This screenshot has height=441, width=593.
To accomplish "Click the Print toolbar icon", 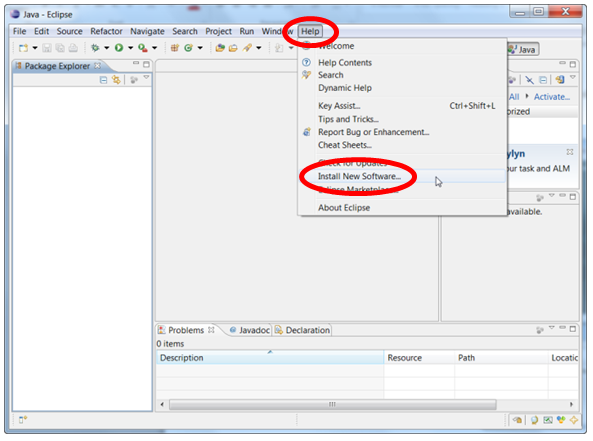I will point(73,48).
